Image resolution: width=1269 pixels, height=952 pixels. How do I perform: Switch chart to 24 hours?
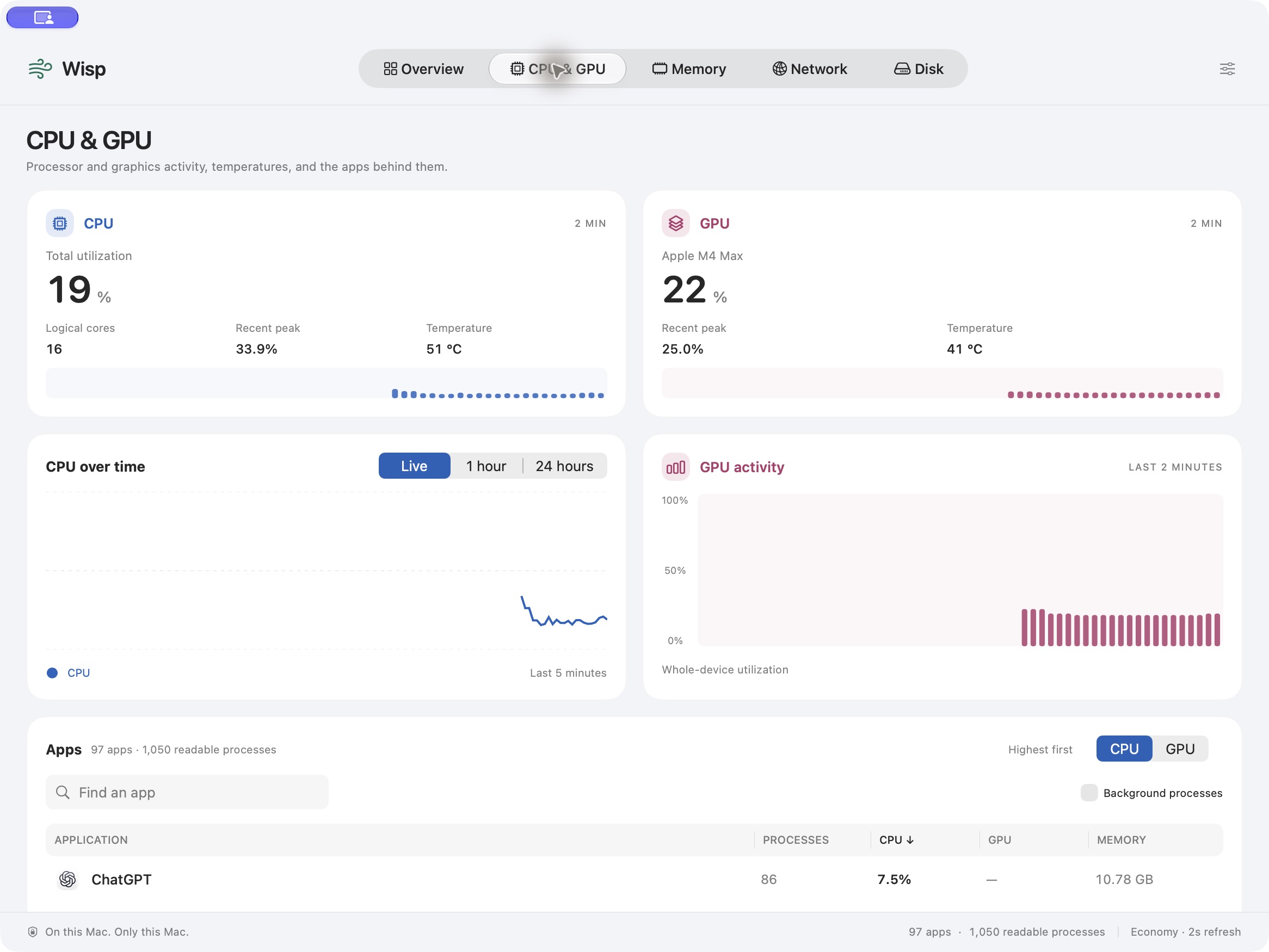point(564,466)
